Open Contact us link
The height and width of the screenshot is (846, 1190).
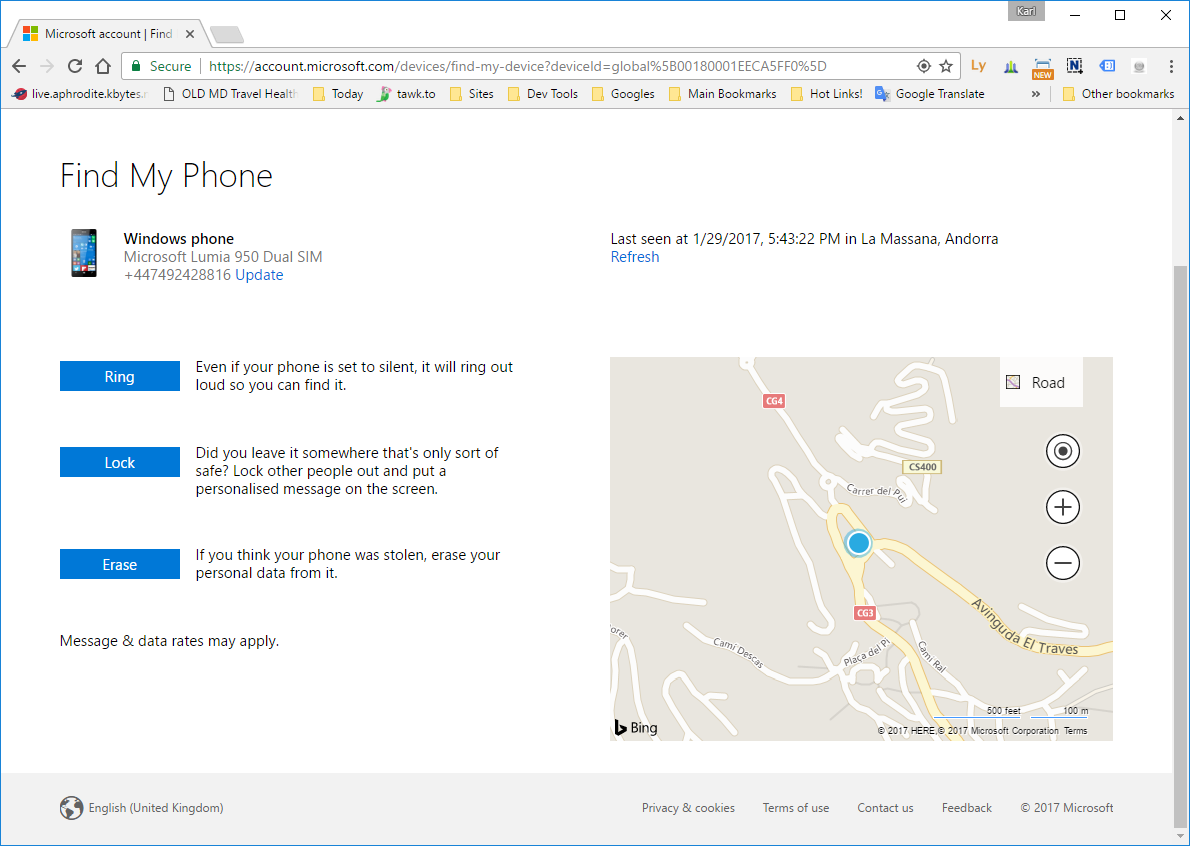coord(886,808)
